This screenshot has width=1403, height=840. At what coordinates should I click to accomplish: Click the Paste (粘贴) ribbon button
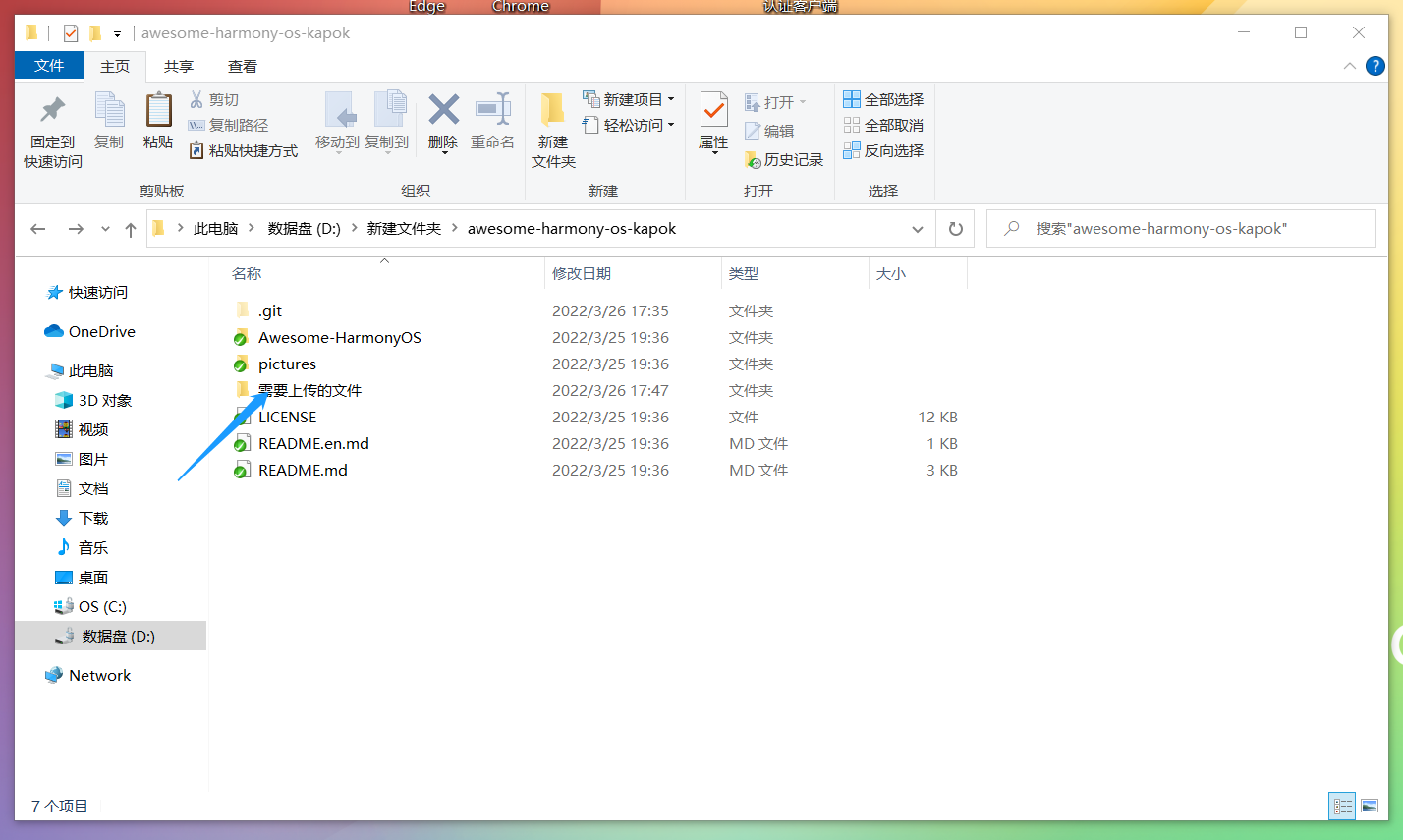pyautogui.click(x=158, y=121)
